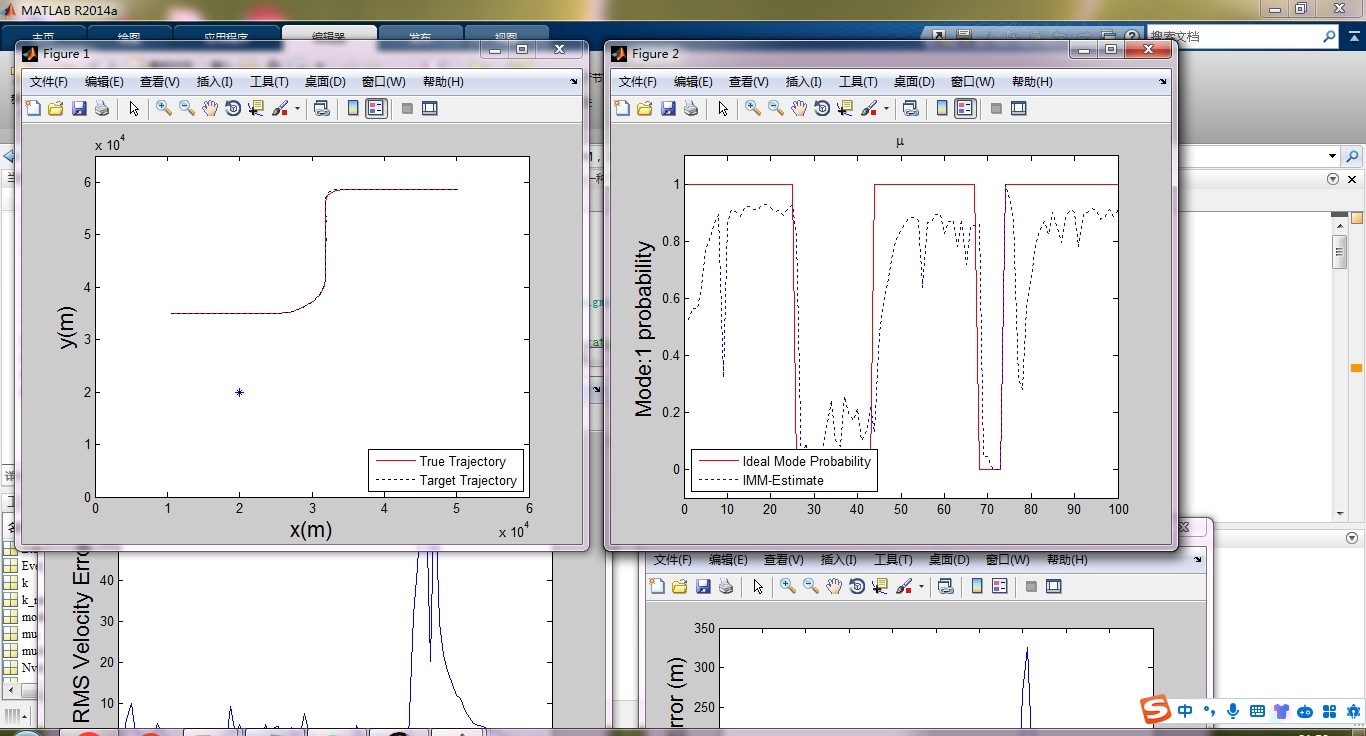1366x736 pixels.
Task: Open MATLAB panel actions circle-arrow button
Action: (x=1332, y=179)
